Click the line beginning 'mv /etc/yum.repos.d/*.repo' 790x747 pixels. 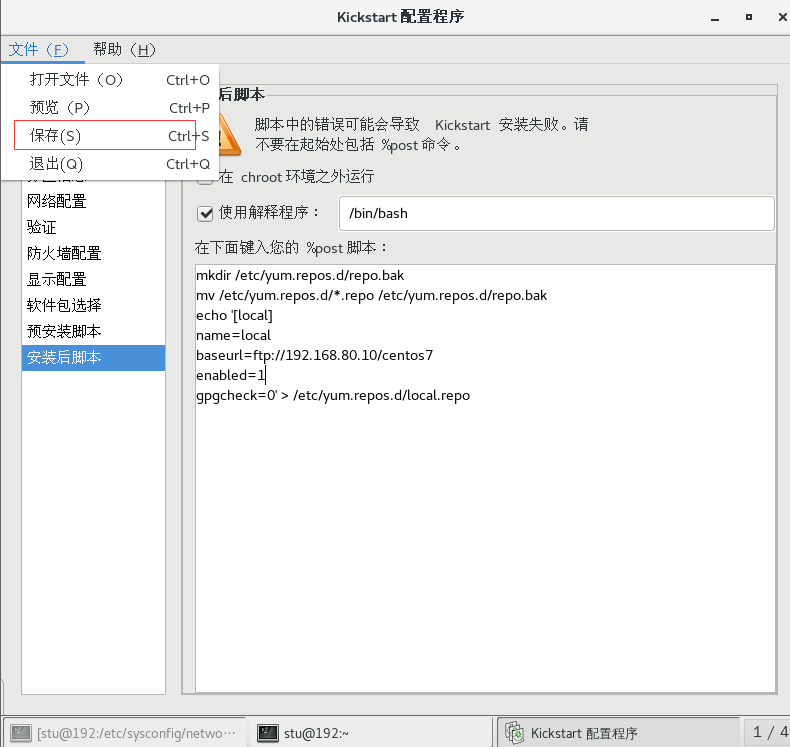click(x=371, y=296)
